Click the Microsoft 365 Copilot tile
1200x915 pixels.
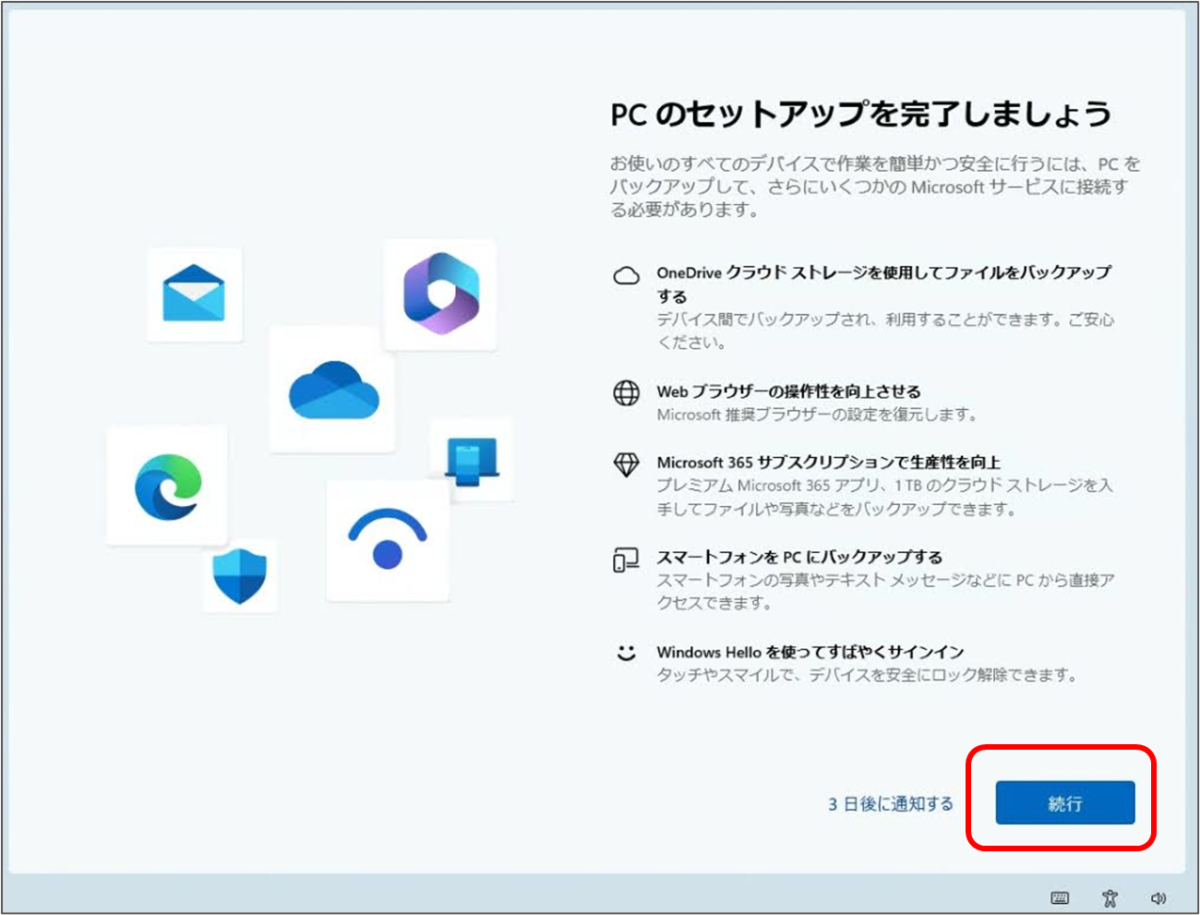point(440,294)
